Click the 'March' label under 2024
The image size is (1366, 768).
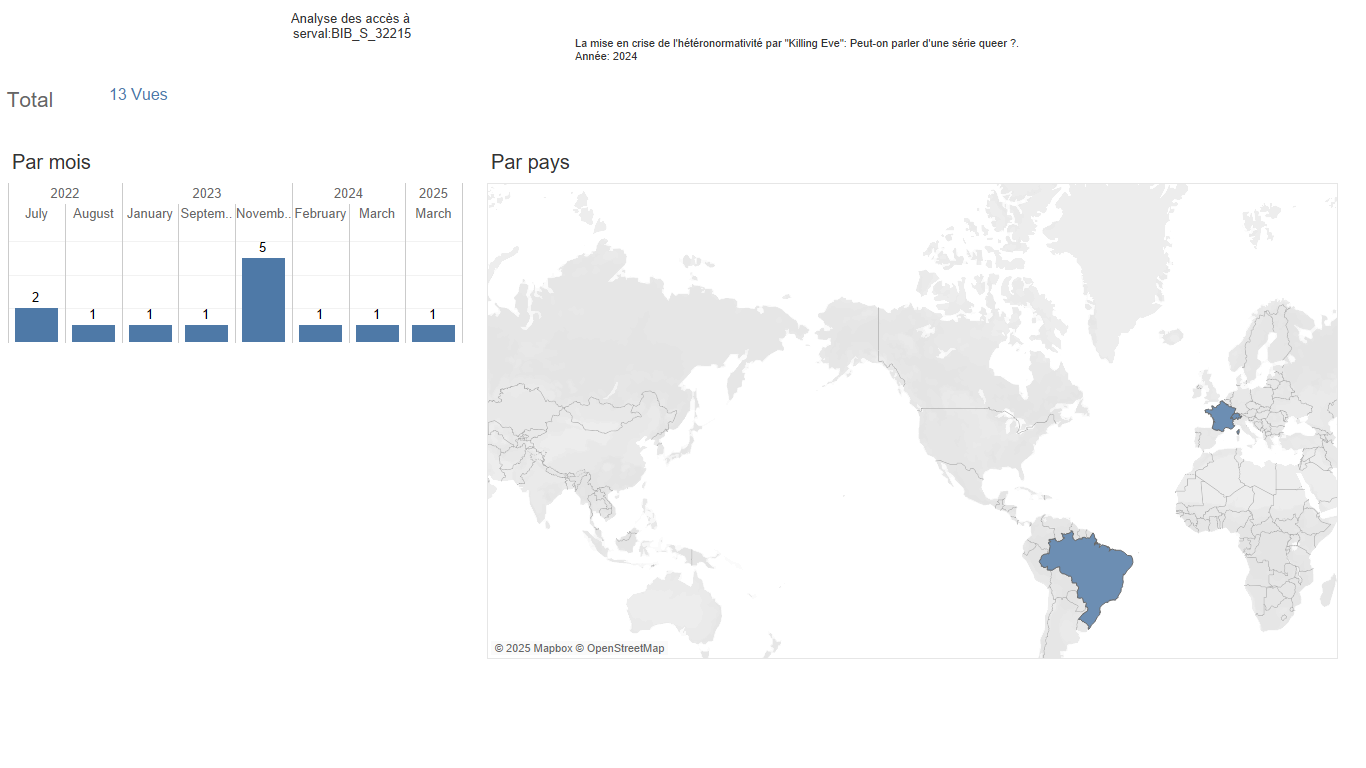pos(377,214)
